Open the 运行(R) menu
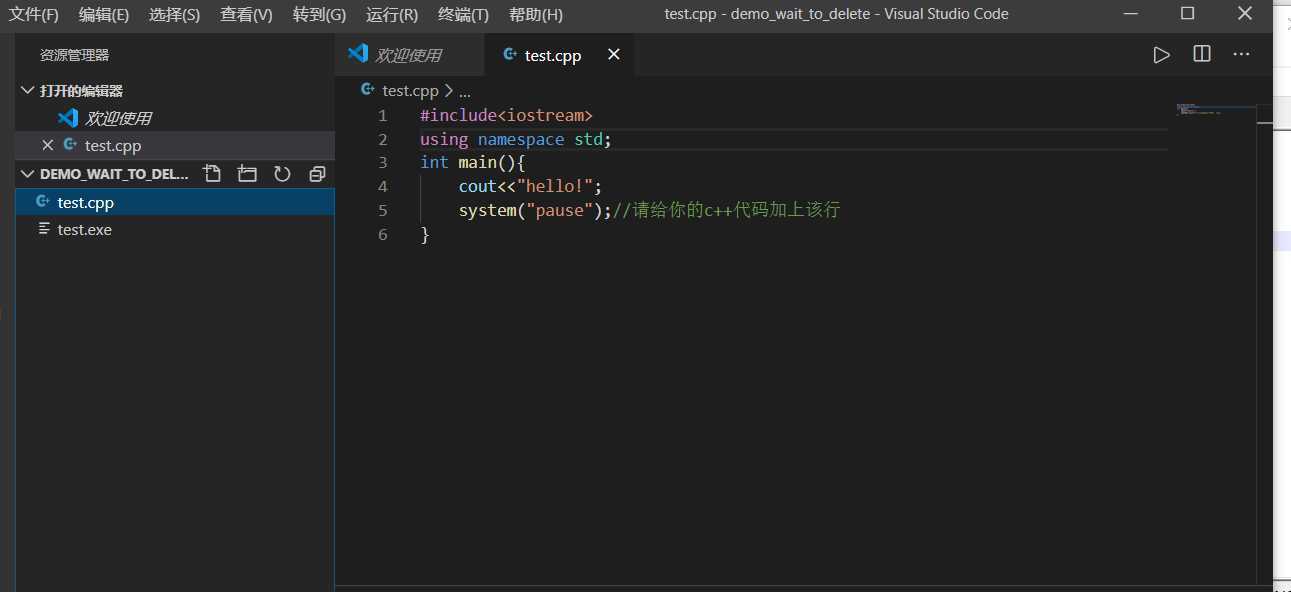The image size is (1291, 592). click(392, 14)
